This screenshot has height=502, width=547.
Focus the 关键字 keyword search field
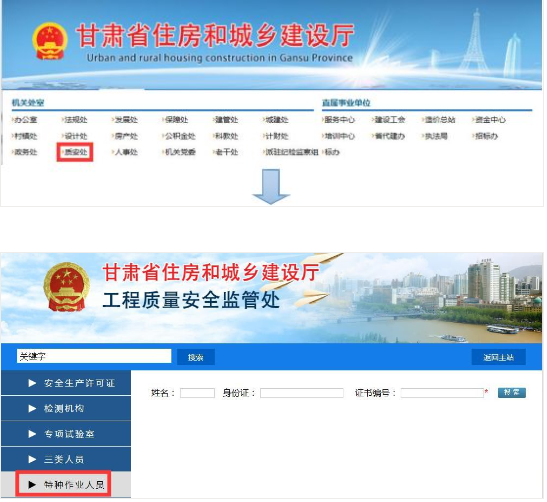point(94,357)
